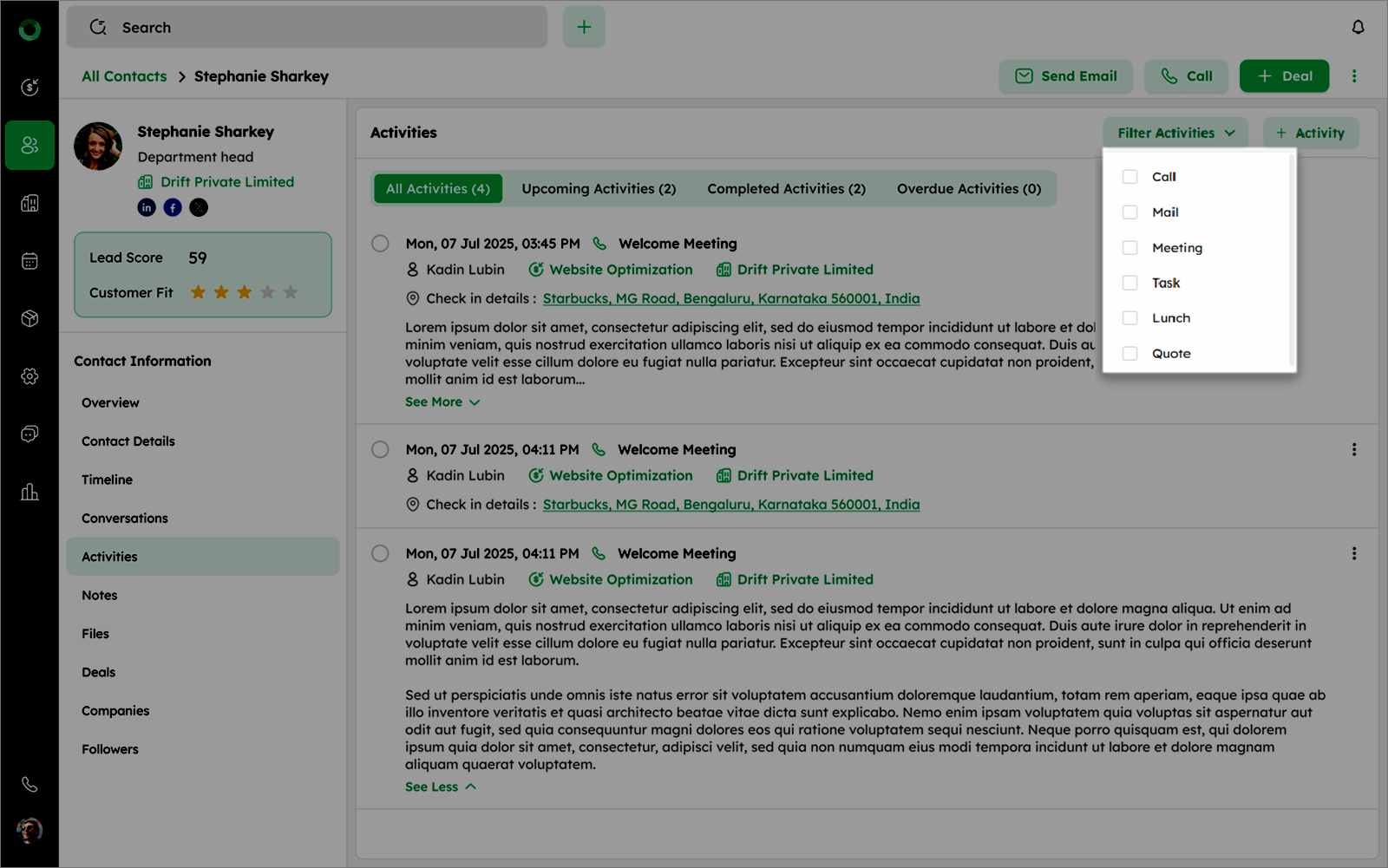Switch to Upcoming Activities tab
Screen dimensions: 1388x868
[599, 189]
